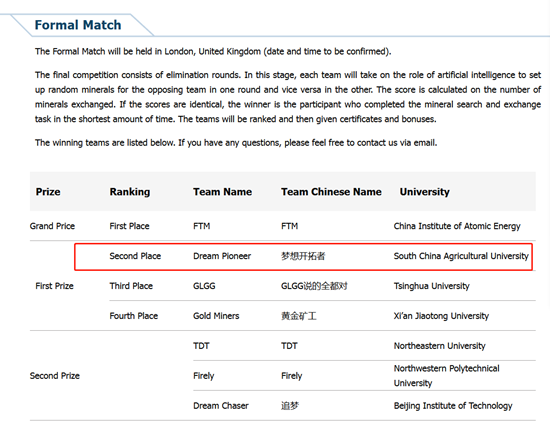Select the Ranking column header

tap(130, 192)
